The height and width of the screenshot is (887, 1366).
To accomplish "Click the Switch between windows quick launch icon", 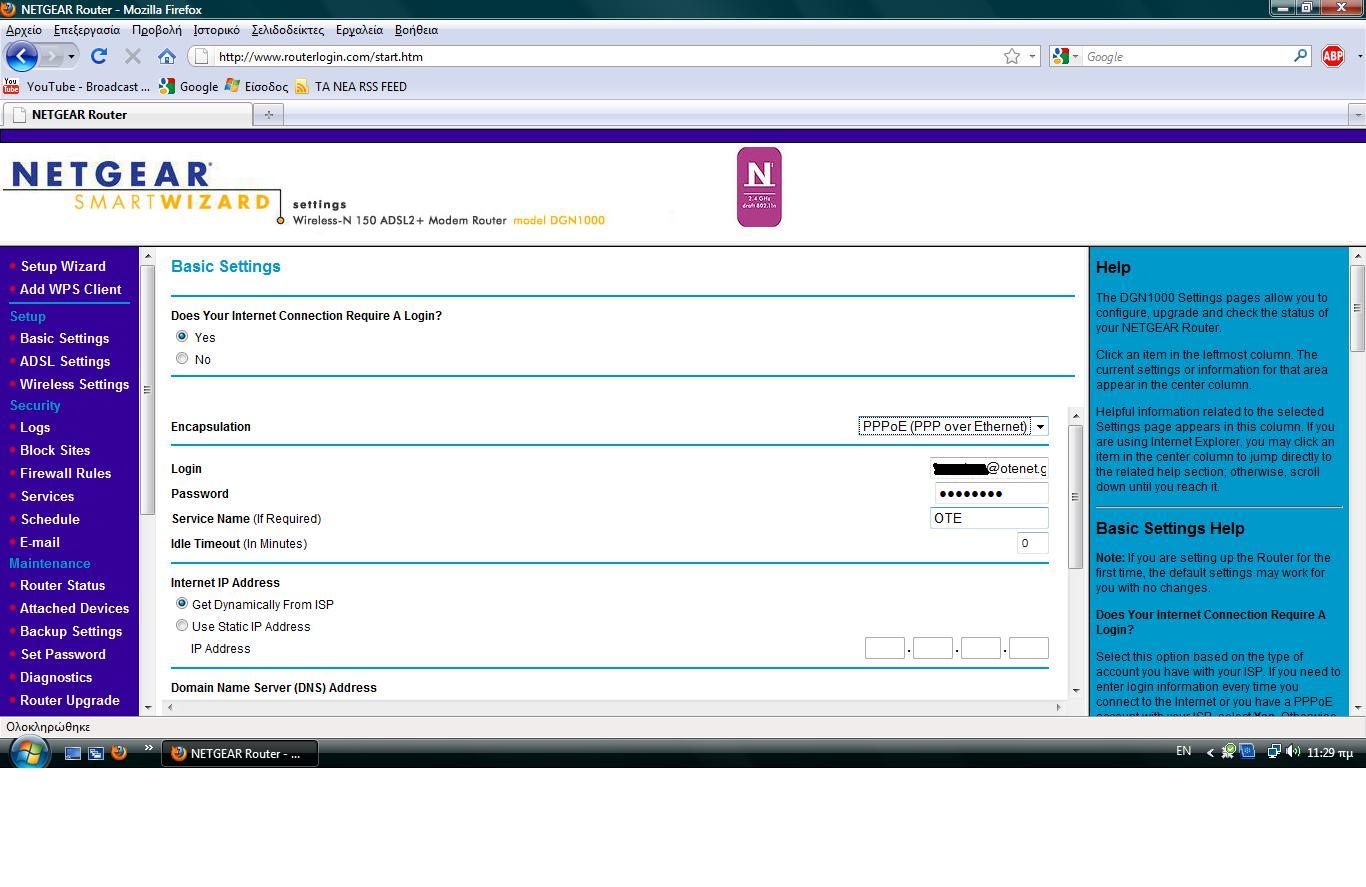I will coord(96,753).
